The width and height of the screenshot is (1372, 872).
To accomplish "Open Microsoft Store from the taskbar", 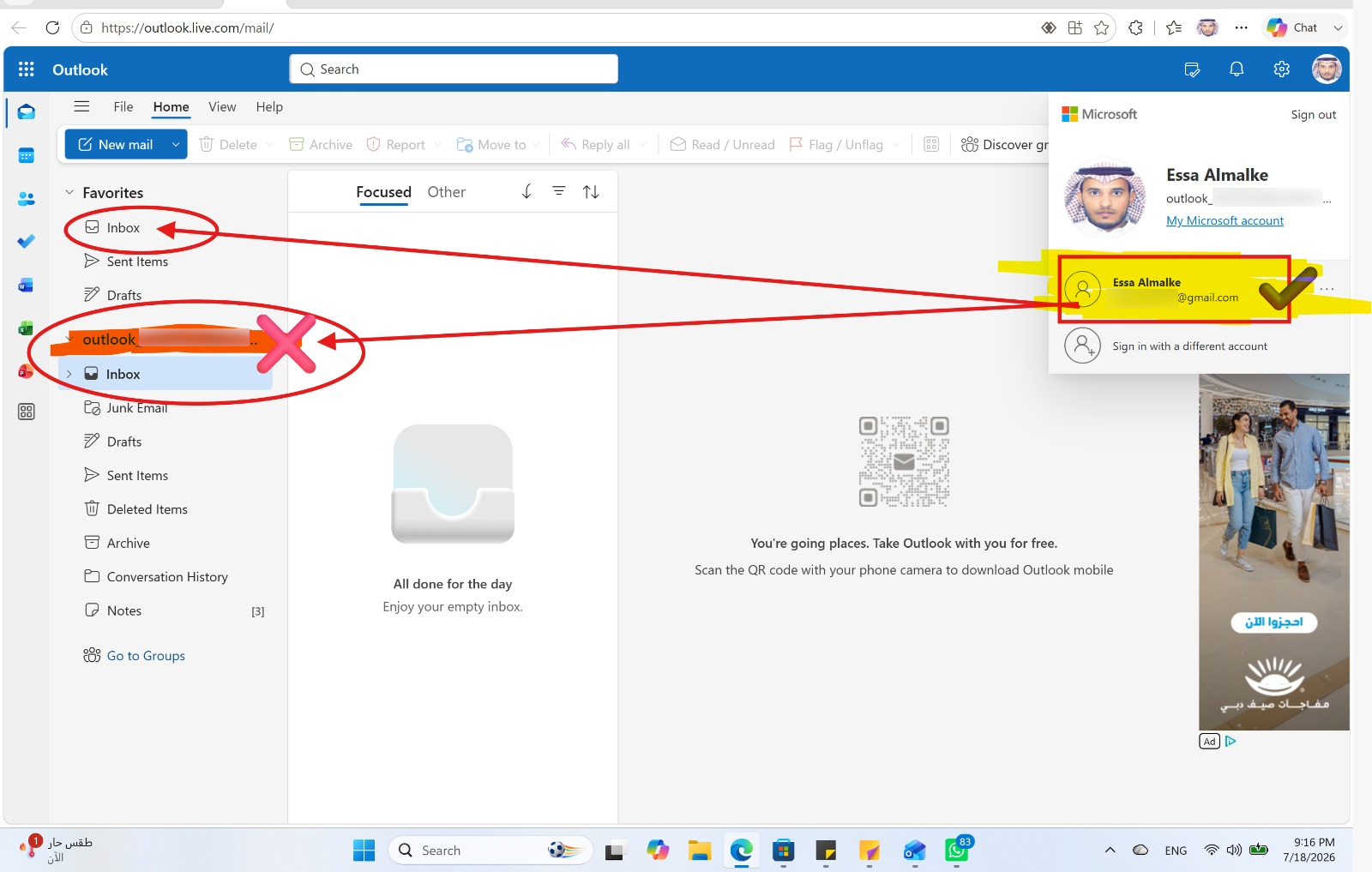I will click(784, 851).
